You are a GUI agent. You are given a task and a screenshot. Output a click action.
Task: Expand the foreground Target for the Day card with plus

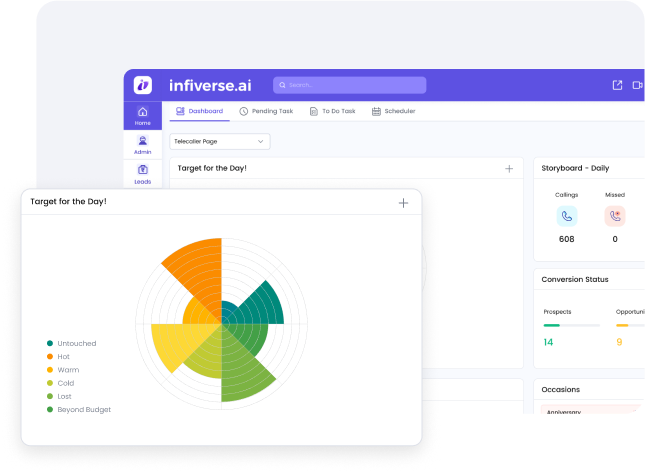(x=403, y=203)
